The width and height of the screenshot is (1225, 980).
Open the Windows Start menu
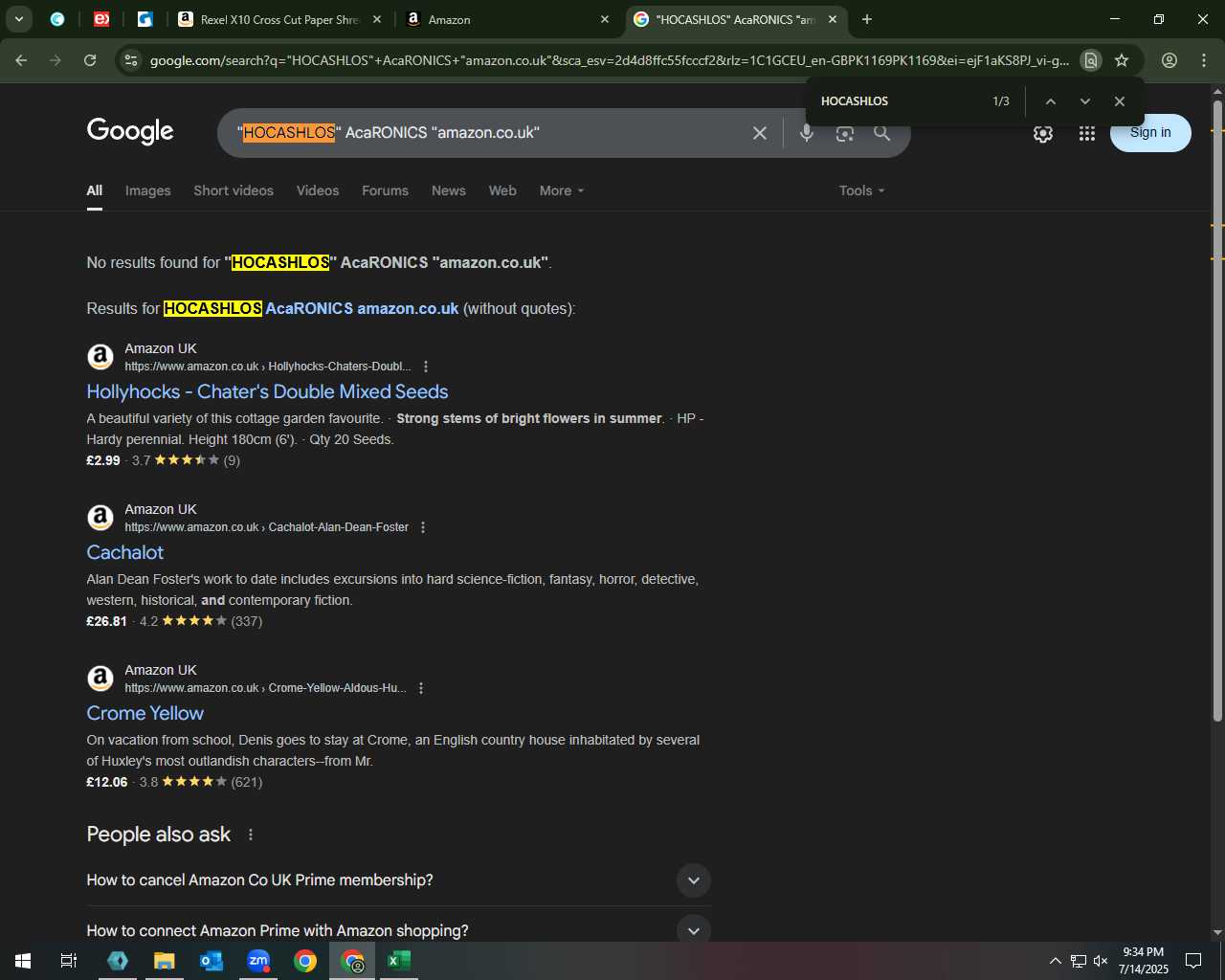coord(23,961)
